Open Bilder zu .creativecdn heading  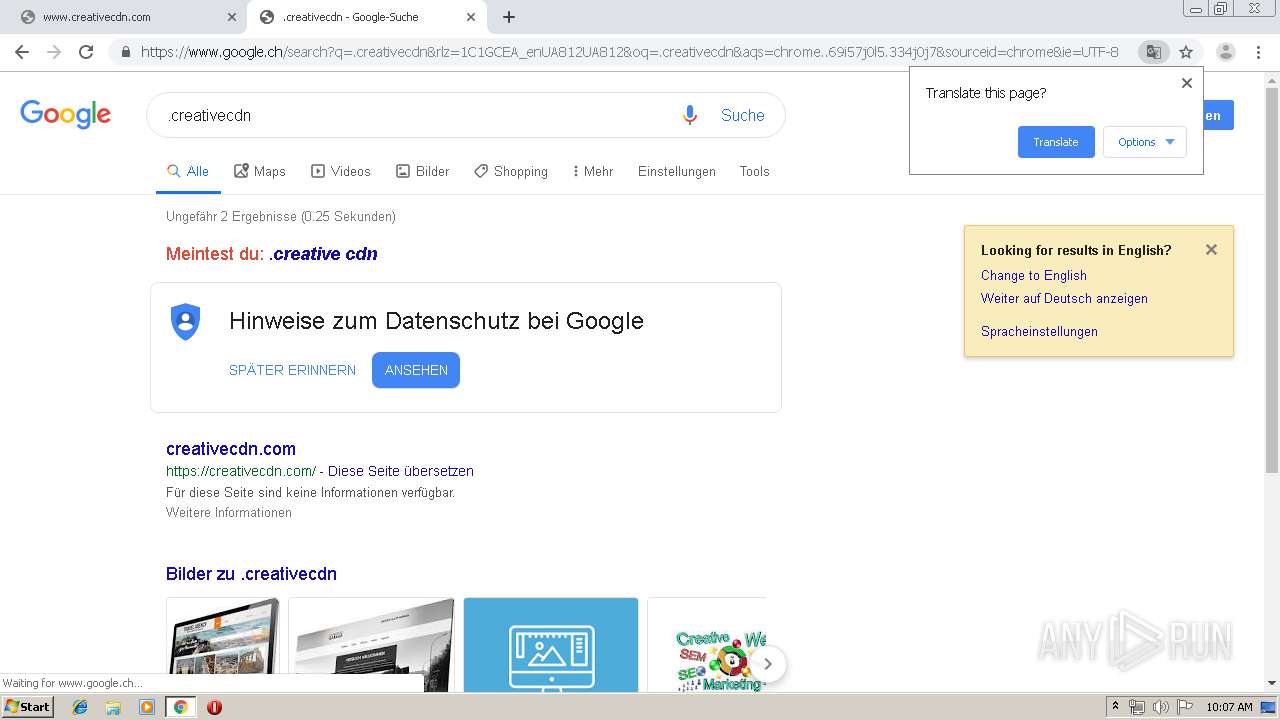[251, 574]
